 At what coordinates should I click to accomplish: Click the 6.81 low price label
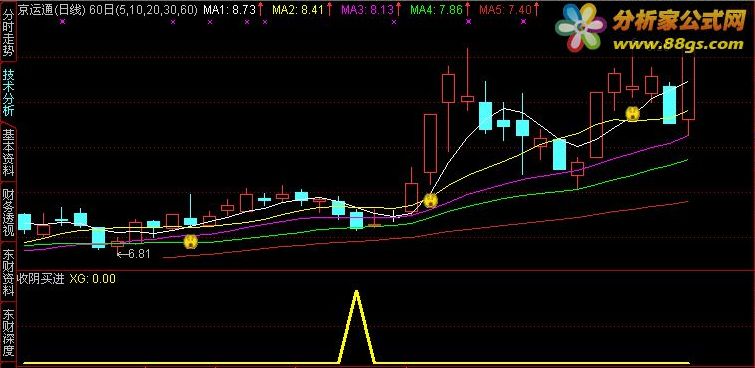pos(134,254)
